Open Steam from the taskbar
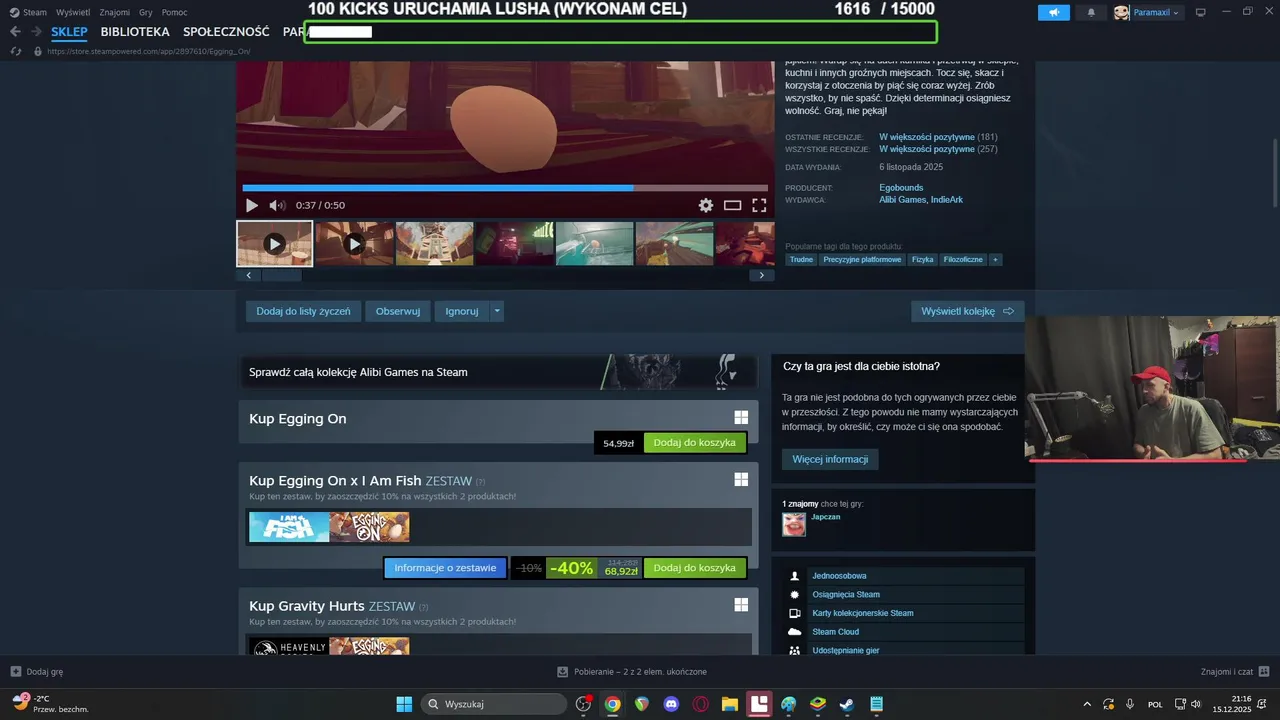Viewport: 1280px width, 720px height. [x=846, y=704]
